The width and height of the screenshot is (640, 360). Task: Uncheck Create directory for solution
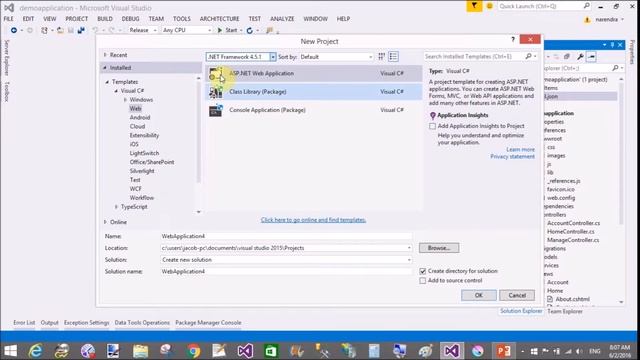click(x=423, y=271)
